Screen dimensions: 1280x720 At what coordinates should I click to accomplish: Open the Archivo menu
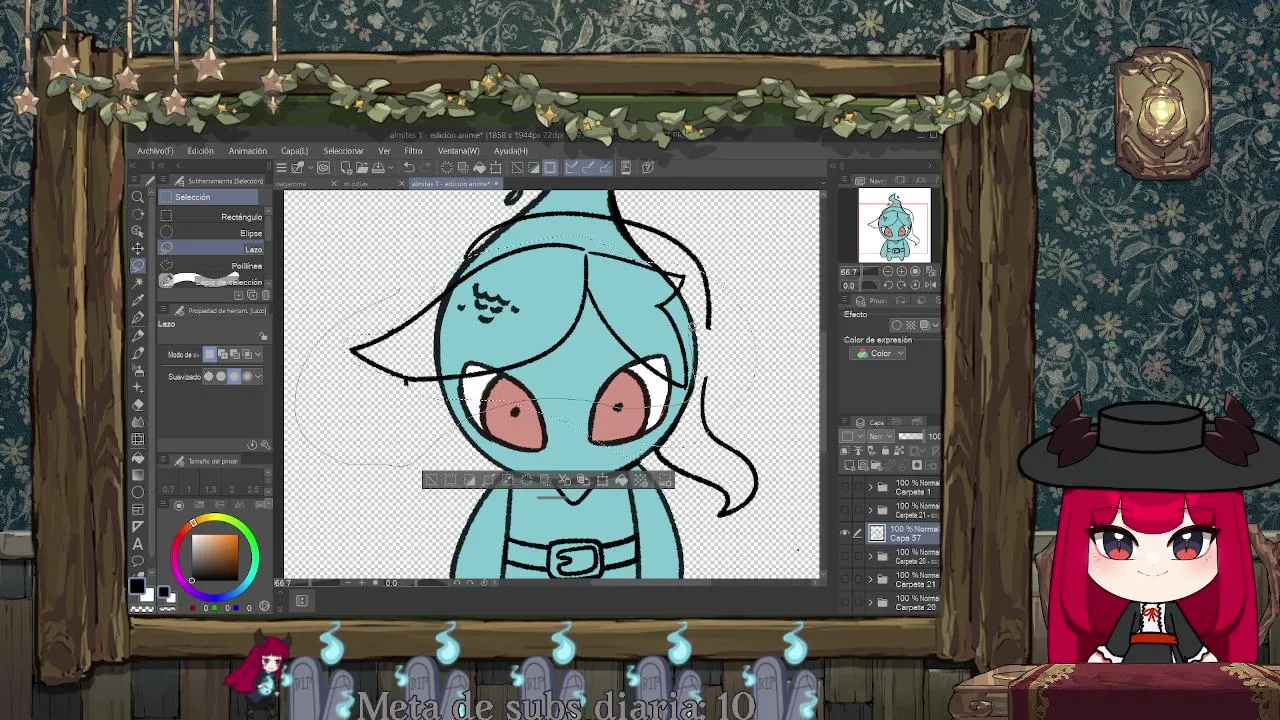point(155,151)
